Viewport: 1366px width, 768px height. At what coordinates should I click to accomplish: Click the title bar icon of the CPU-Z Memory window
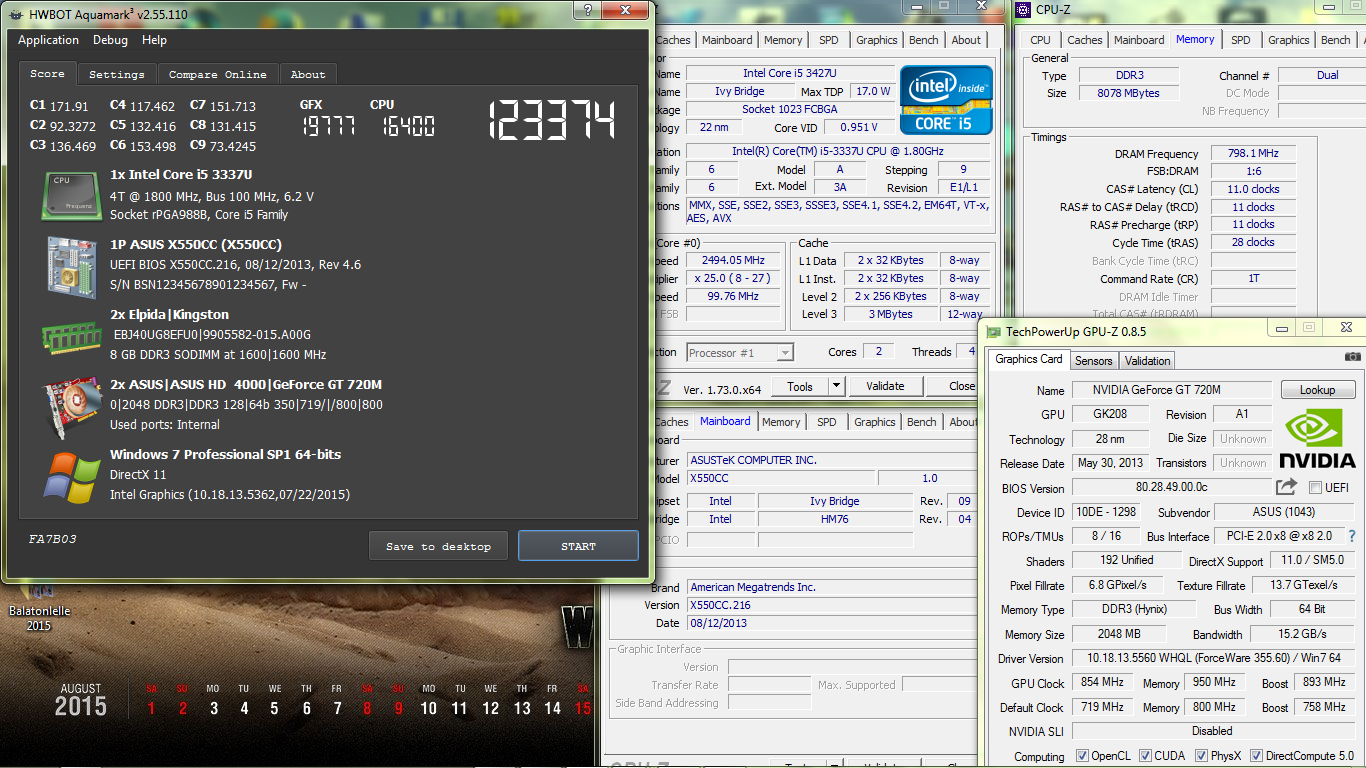[1024, 10]
